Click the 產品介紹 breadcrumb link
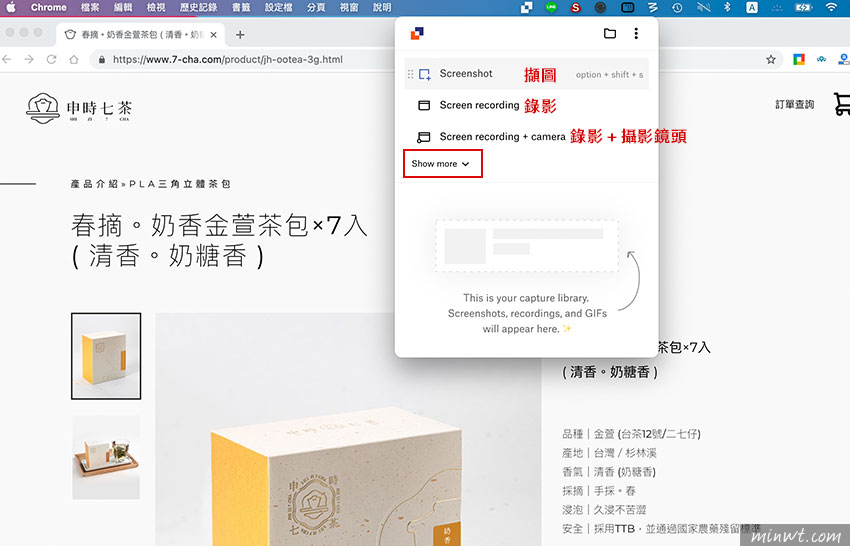This screenshot has height=546, width=850. tap(94, 184)
